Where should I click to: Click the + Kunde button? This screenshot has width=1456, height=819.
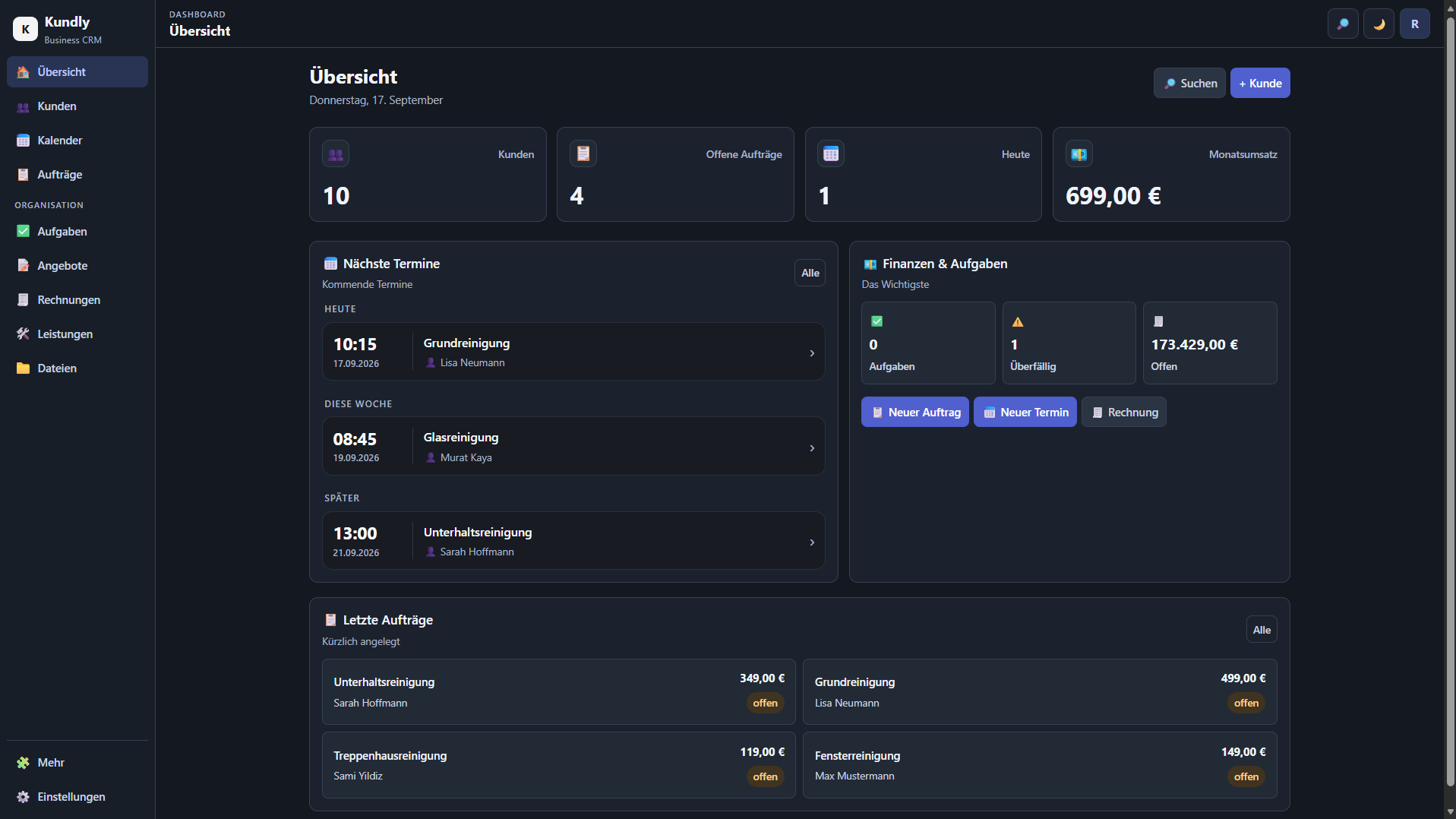pyautogui.click(x=1260, y=84)
